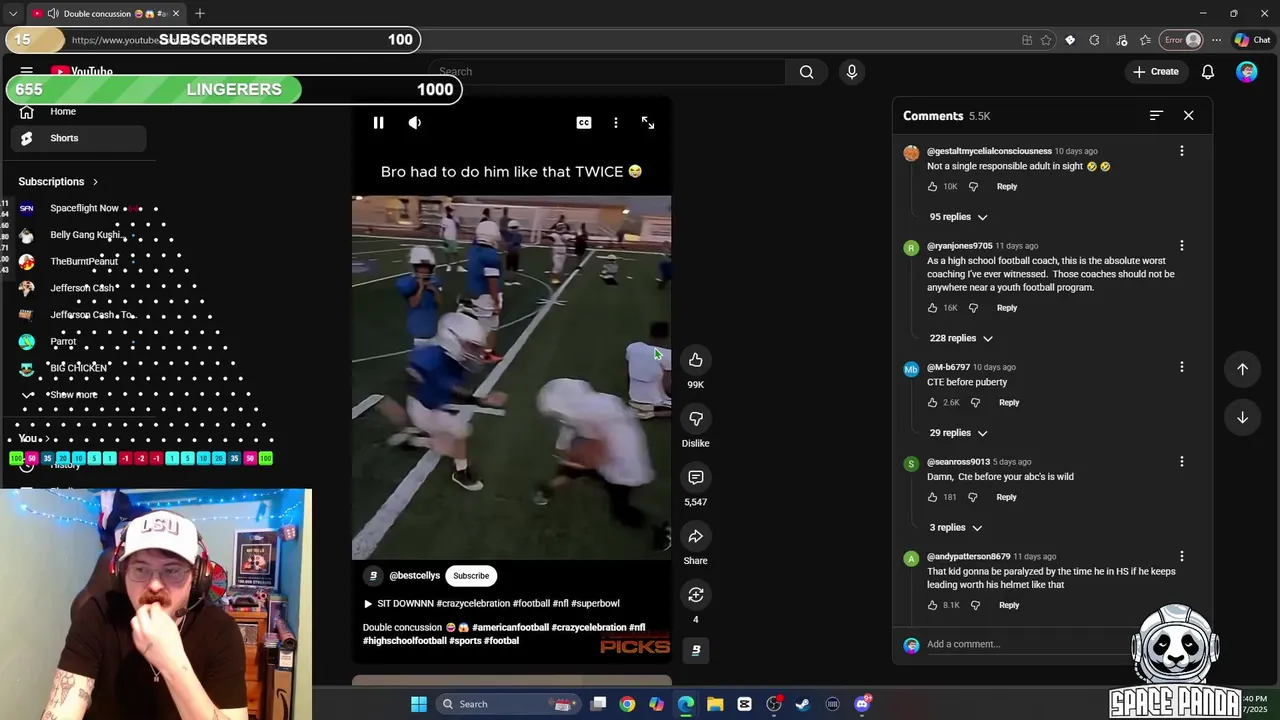
Task: Click the YouTube search box
Action: click(x=607, y=72)
